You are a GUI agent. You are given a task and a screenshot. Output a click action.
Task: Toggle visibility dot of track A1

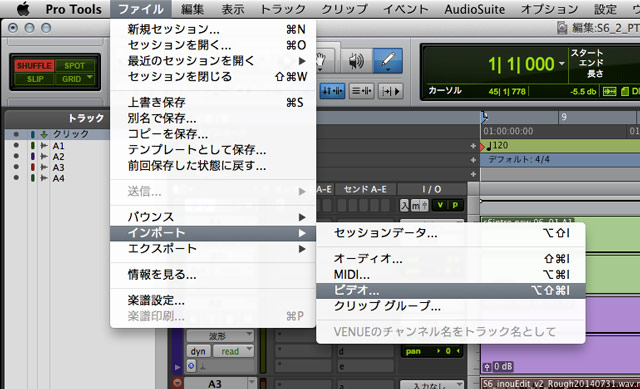click(16, 145)
